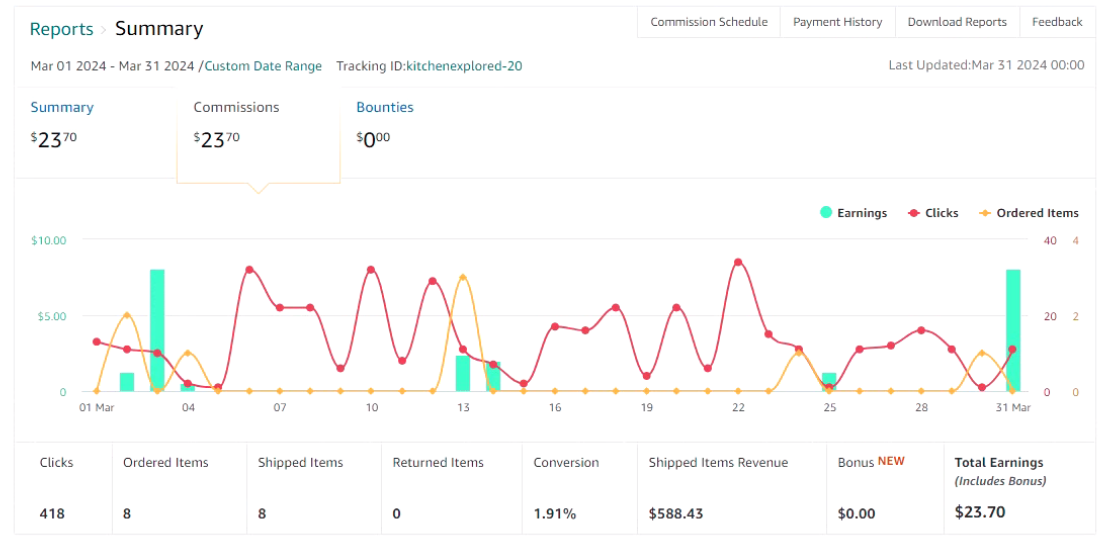Click Shipped Items Revenue value $588.43

click(x=676, y=514)
